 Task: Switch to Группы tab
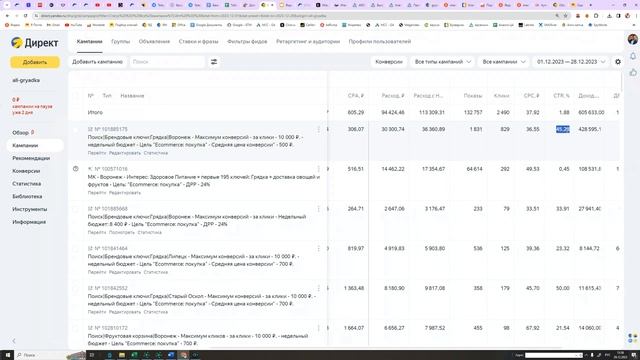(120, 42)
